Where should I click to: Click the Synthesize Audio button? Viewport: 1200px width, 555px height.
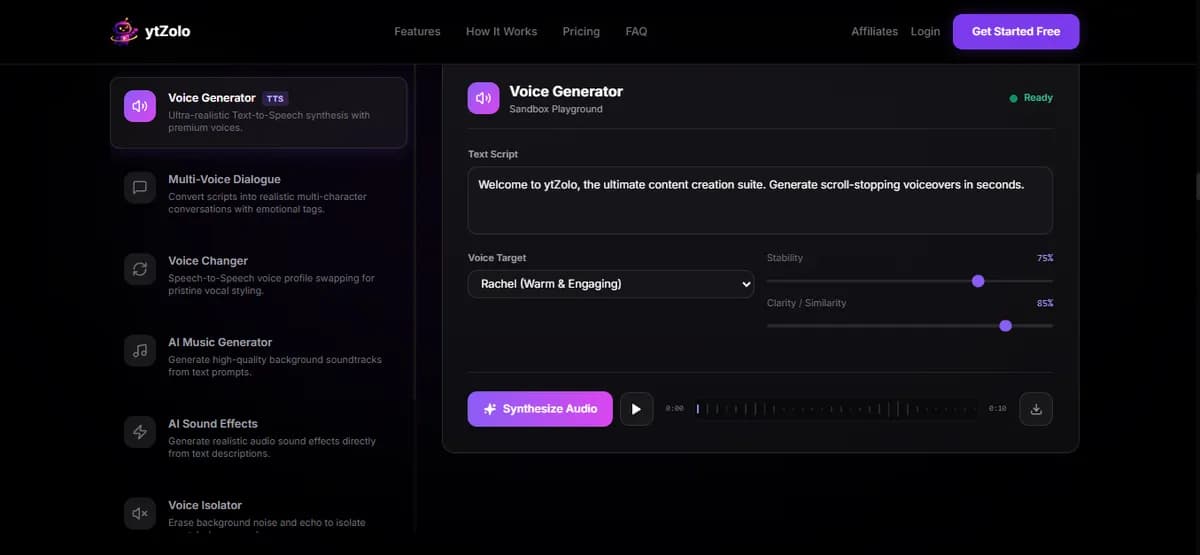click(x=540, y=409)
